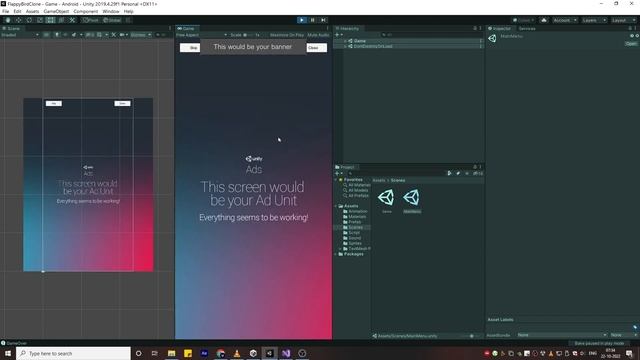This screenshot has width=640, height=360.
Task: Open the File menu
Action: (x=6, y=11)
